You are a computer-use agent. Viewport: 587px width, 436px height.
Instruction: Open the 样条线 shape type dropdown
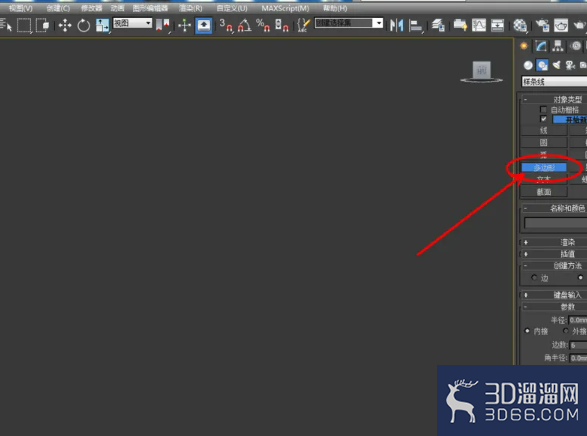pos(554,82)
